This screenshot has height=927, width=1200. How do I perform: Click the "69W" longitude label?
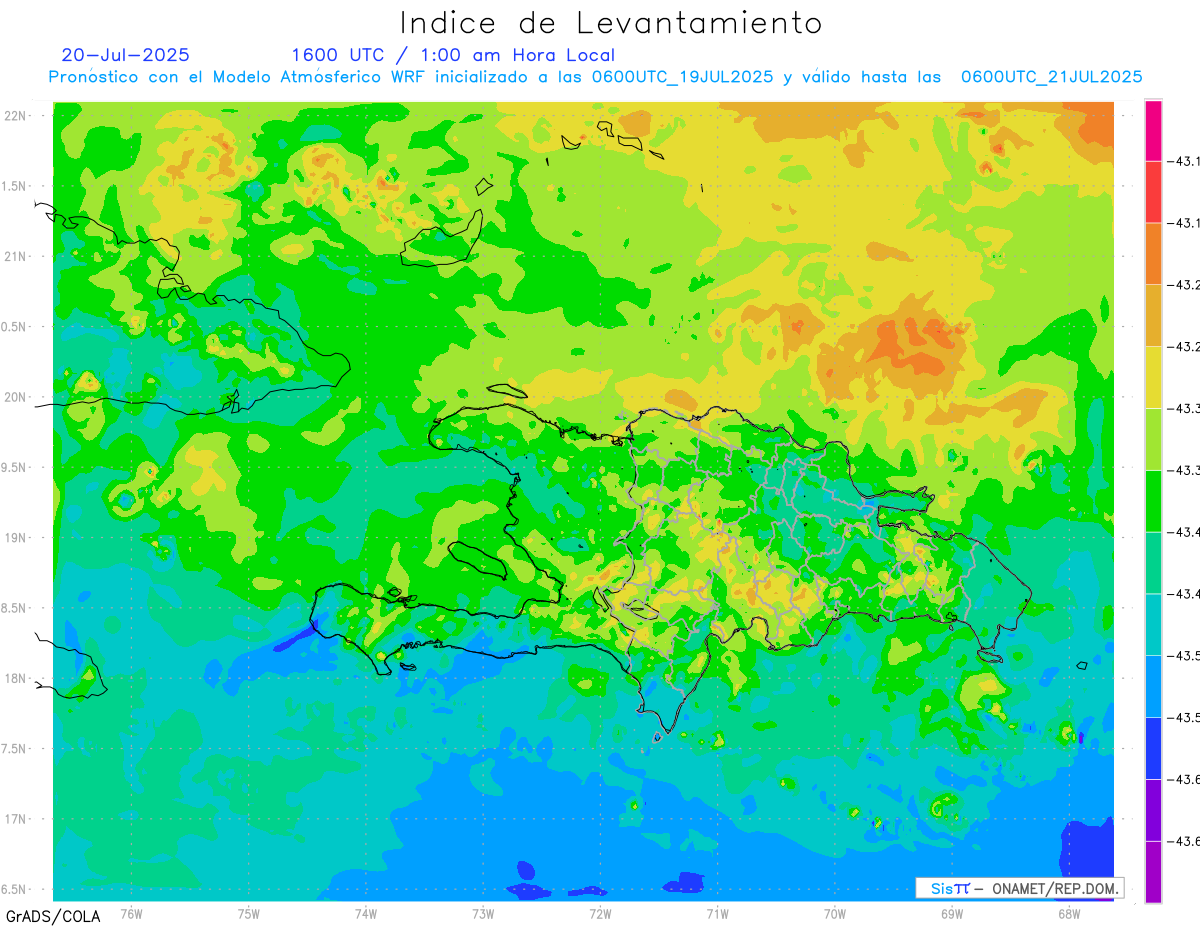(952, 913)
